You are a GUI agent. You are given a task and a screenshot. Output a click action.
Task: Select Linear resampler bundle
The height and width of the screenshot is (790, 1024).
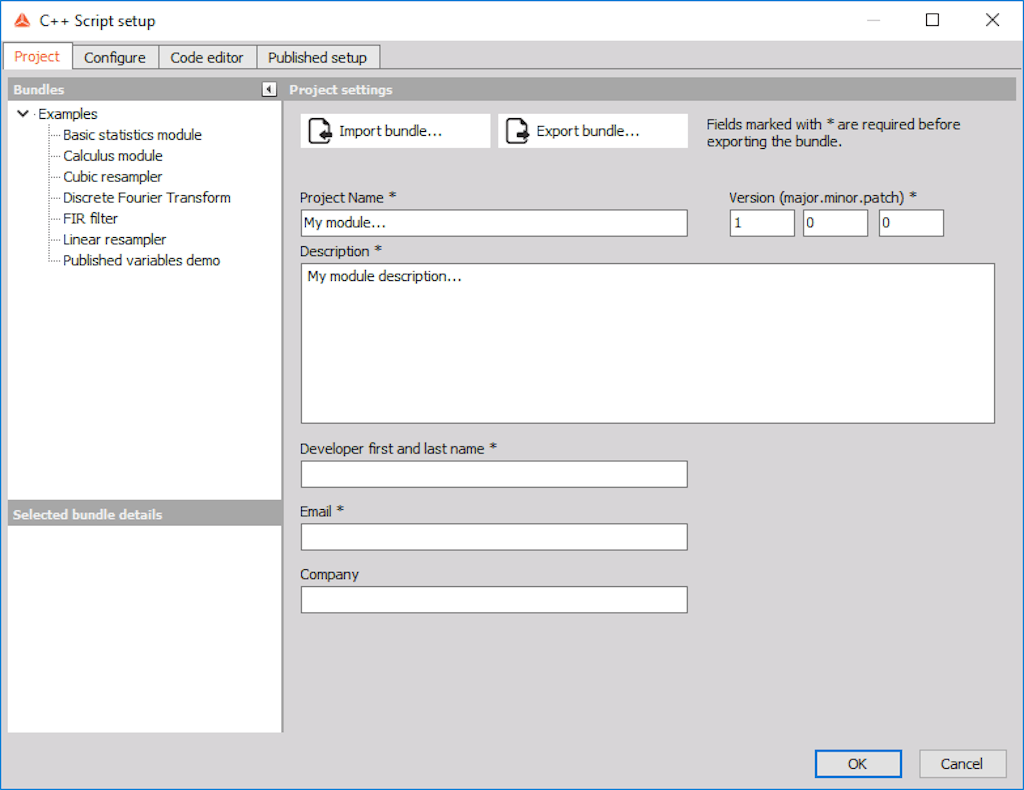pos(115,240)
